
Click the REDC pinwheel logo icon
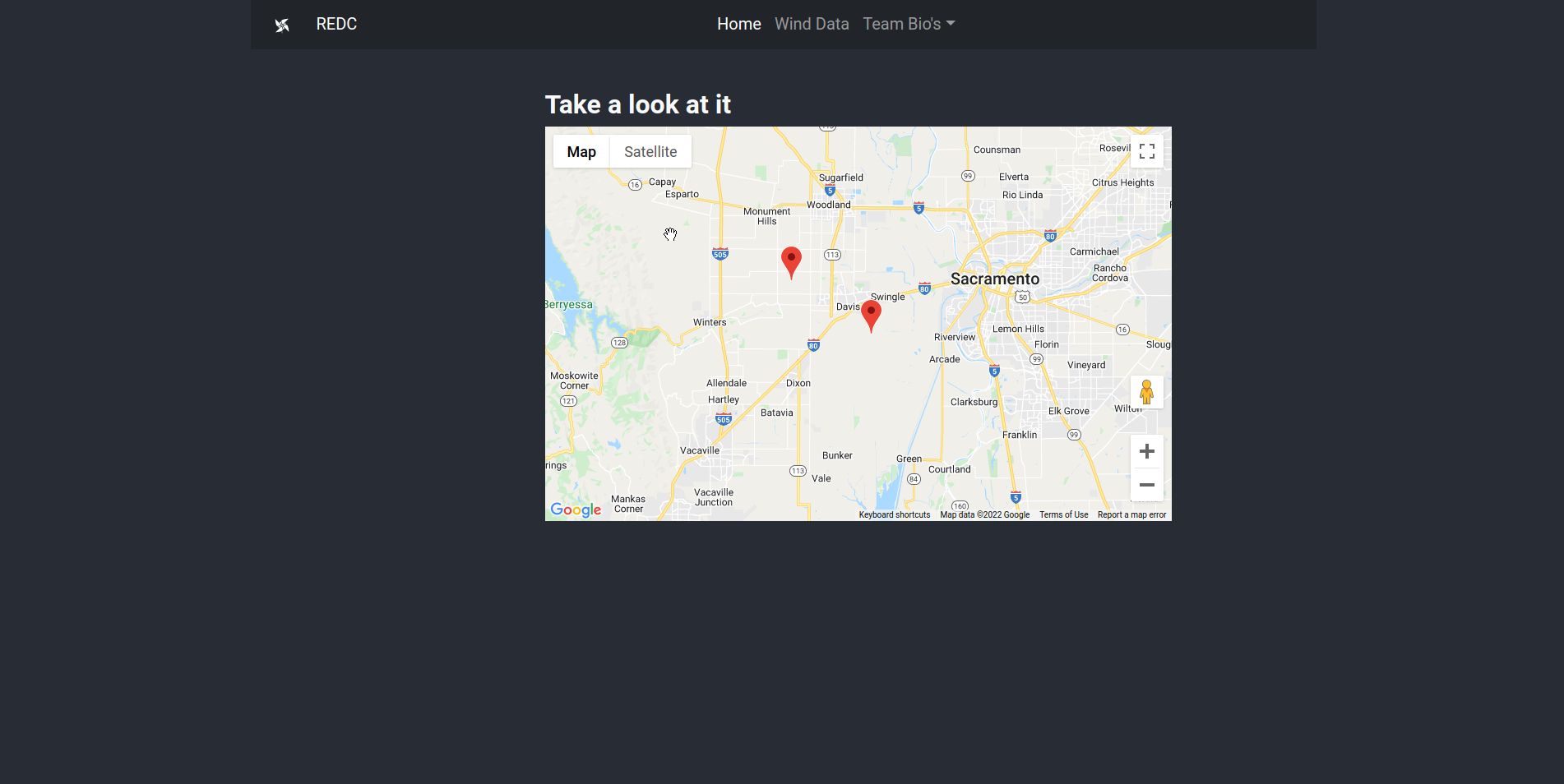[x=282, y=25]
